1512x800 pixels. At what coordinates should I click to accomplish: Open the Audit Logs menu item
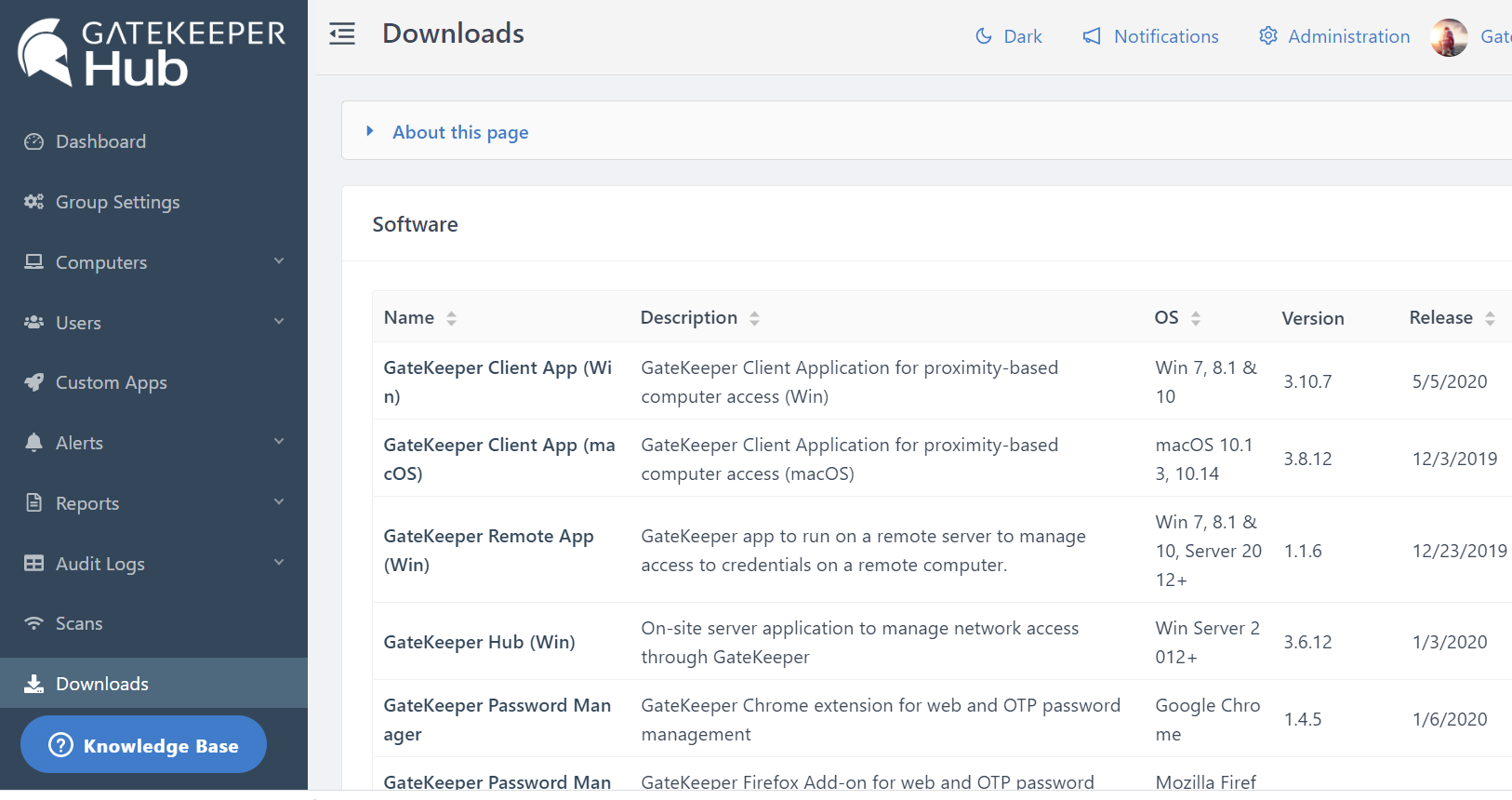100,564
